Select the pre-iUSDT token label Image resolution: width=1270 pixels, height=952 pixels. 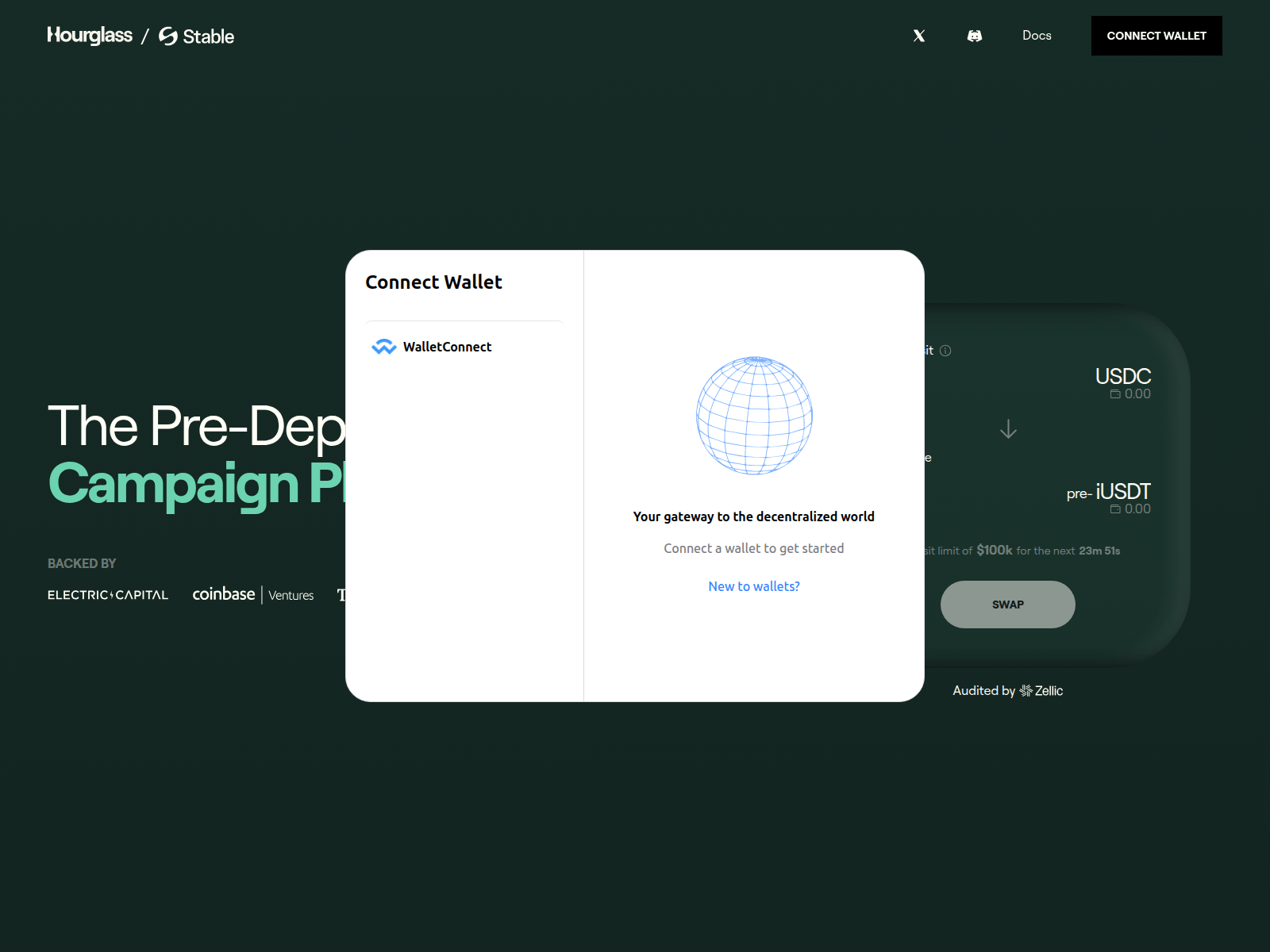(x=1109, y=492)
